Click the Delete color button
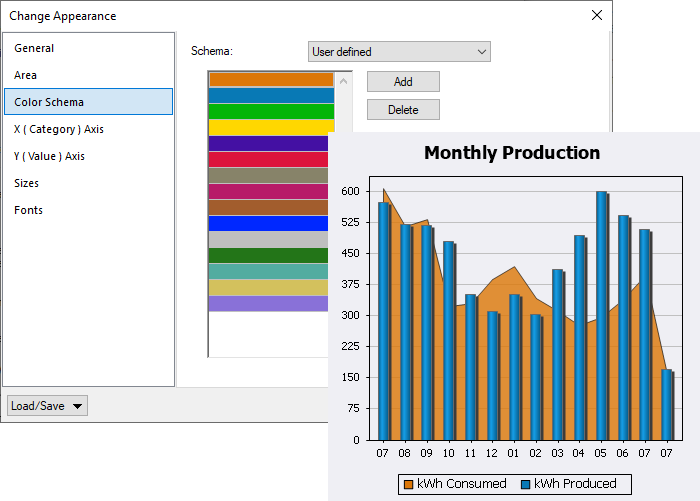 [403, 110]
